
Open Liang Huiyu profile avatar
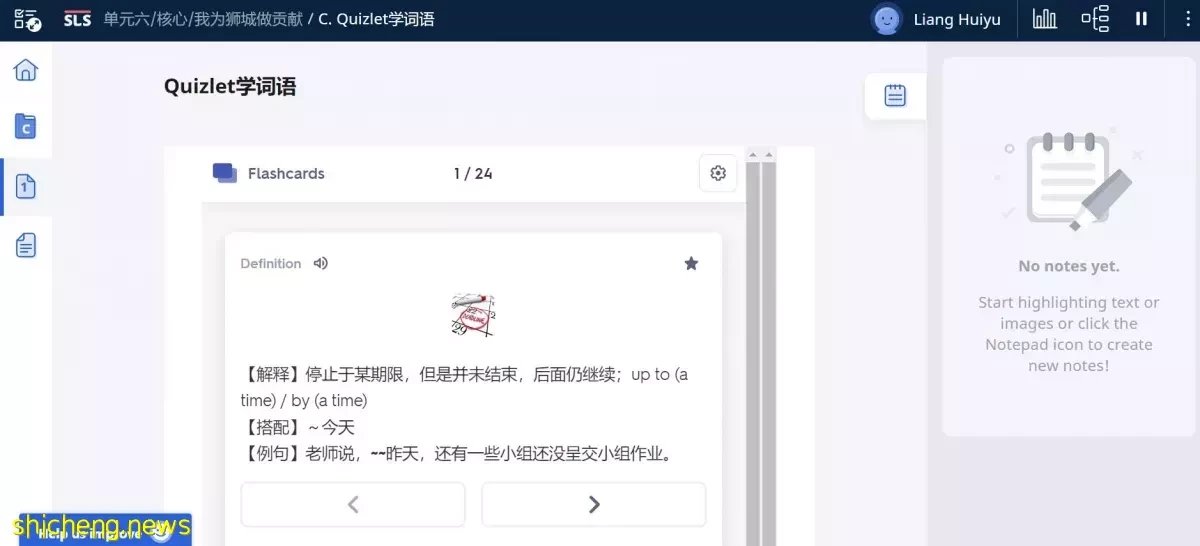886,19
